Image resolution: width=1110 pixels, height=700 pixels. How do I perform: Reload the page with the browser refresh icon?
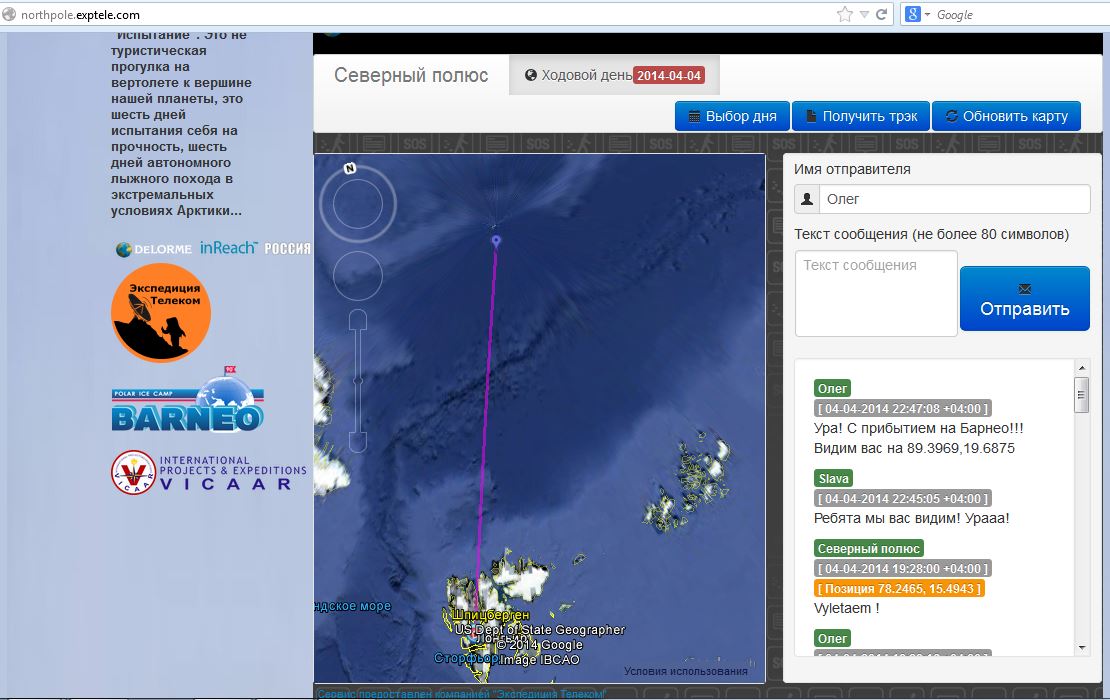point(881,14)
